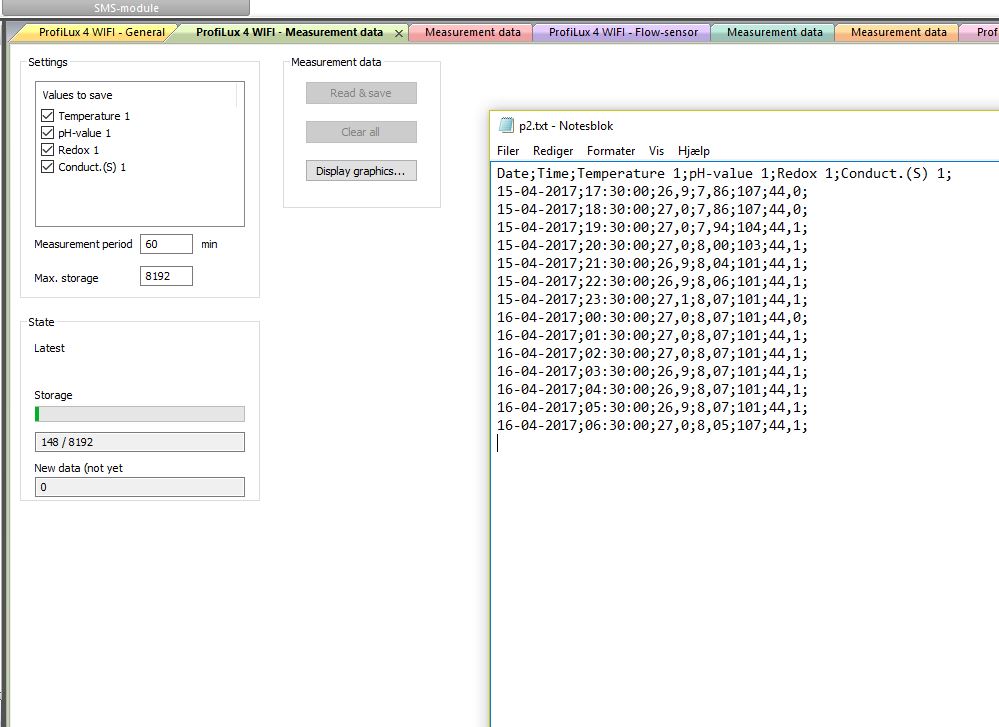Uncheck the Temperature 1 checkbox
Screen dimensions: 999x727
coord(47,116)
